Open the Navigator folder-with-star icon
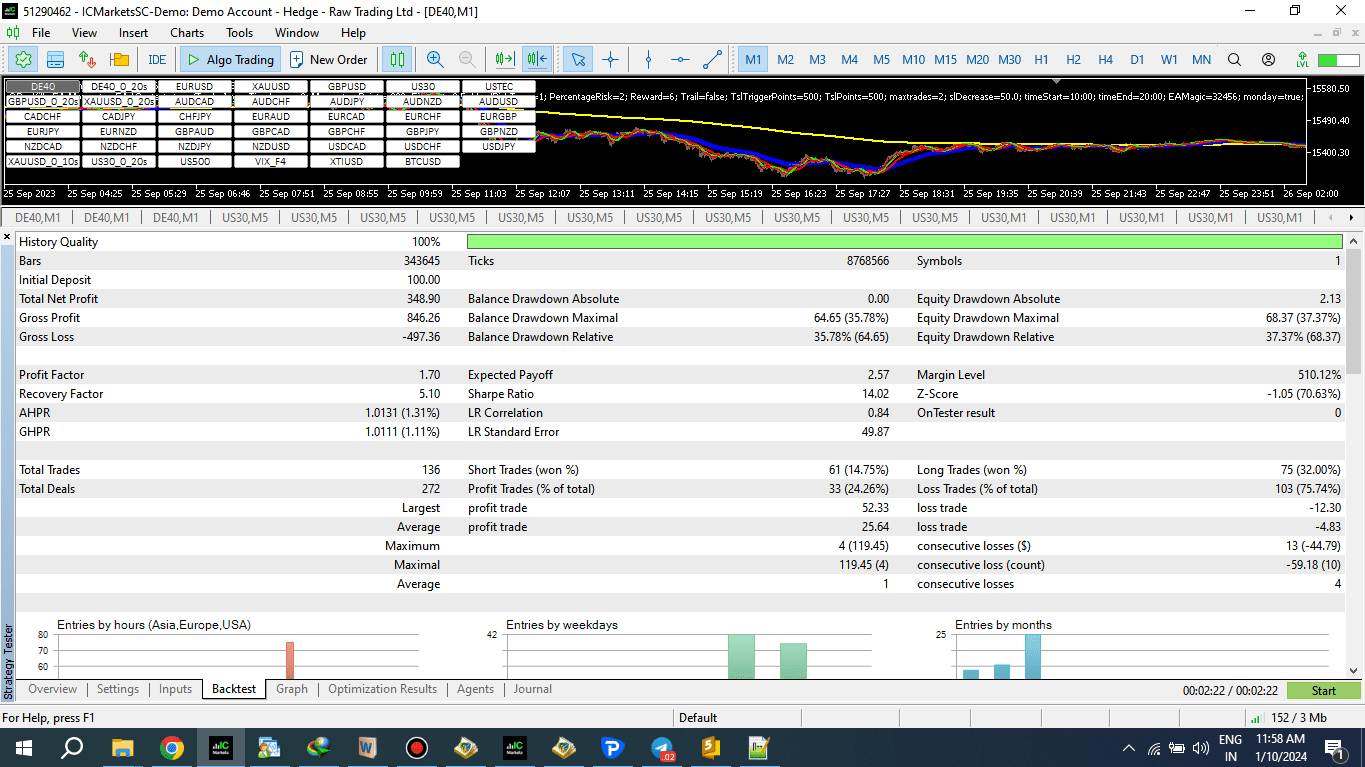This screenshot has height=767, width=1365. pyautogui.click(x=120, y=59)
